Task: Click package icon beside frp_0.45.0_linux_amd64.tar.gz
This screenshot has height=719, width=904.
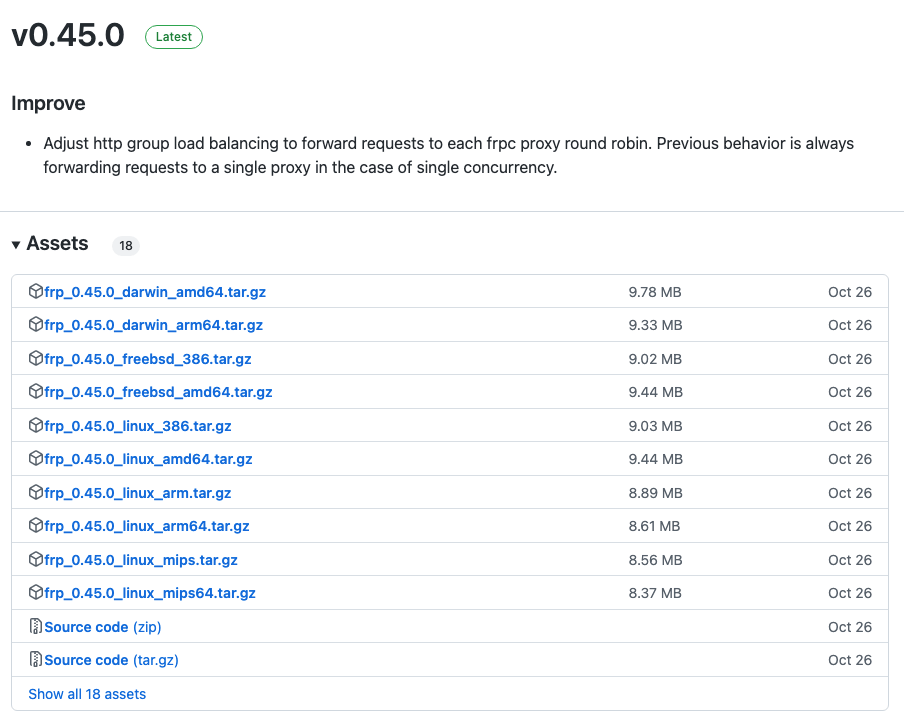Action: point(36,459)
